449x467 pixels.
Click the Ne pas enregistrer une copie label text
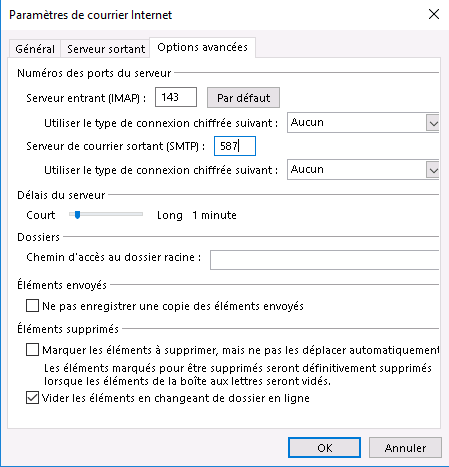[173, 306]
